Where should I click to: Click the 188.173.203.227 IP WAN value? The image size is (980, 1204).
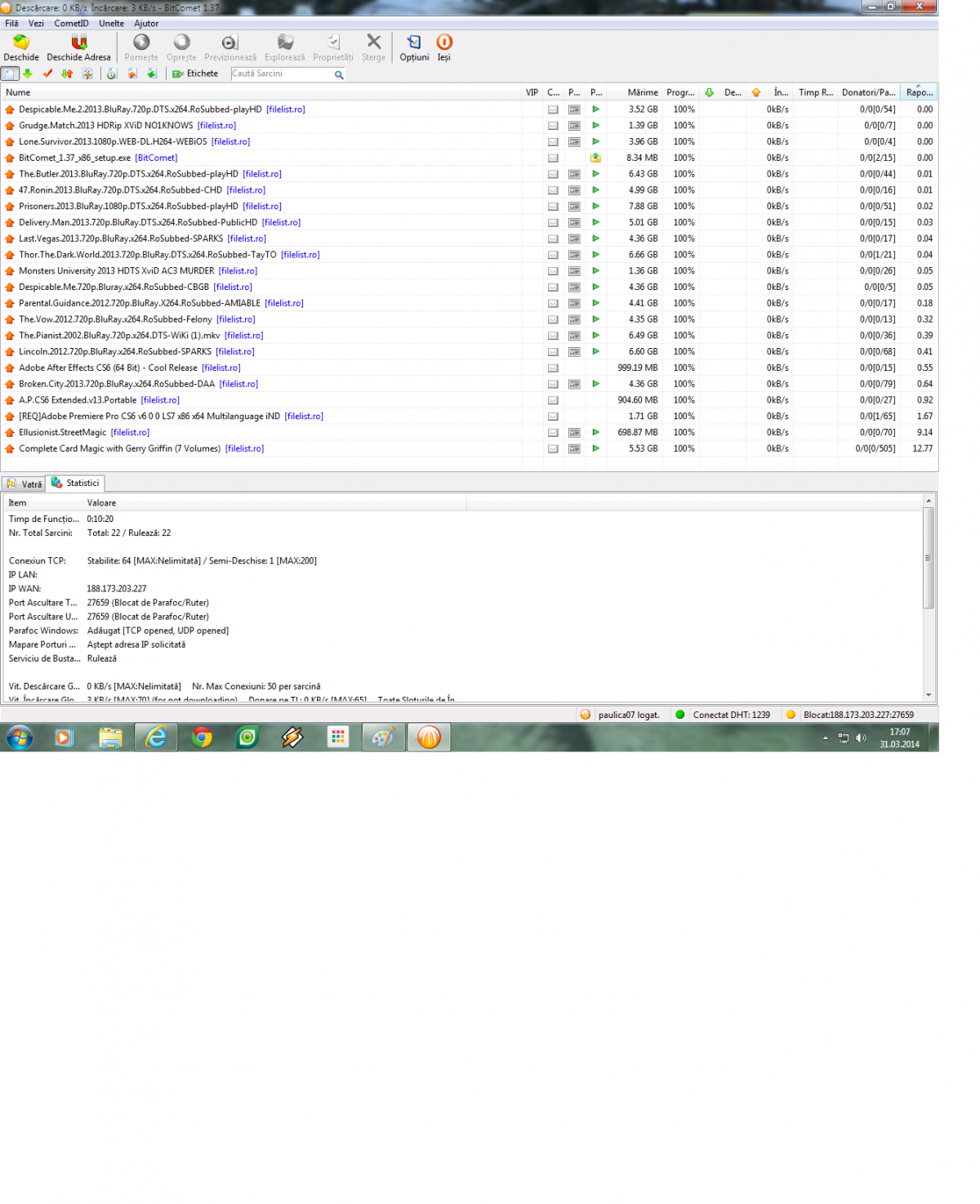click(x=117, y=588)
